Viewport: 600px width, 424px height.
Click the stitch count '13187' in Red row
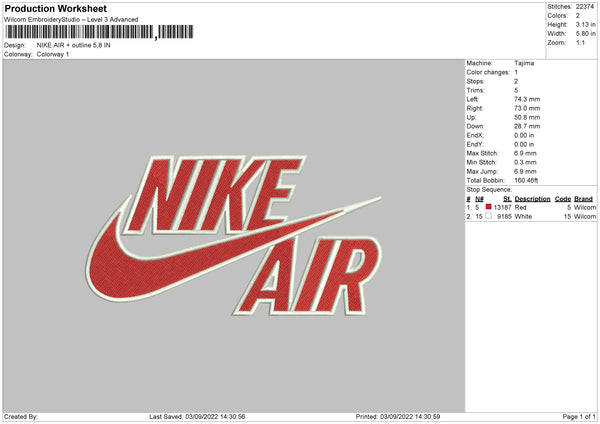[x=502, y=207]
